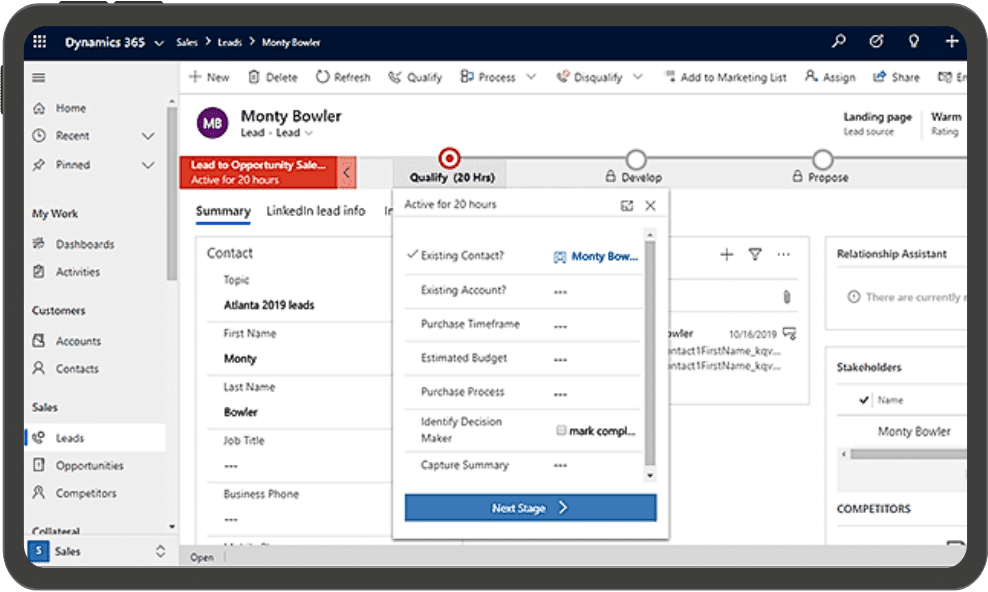The image size is (988, 592).
Task: Toggle select-all checkmark in Stakeholders header
Action: 863,400
